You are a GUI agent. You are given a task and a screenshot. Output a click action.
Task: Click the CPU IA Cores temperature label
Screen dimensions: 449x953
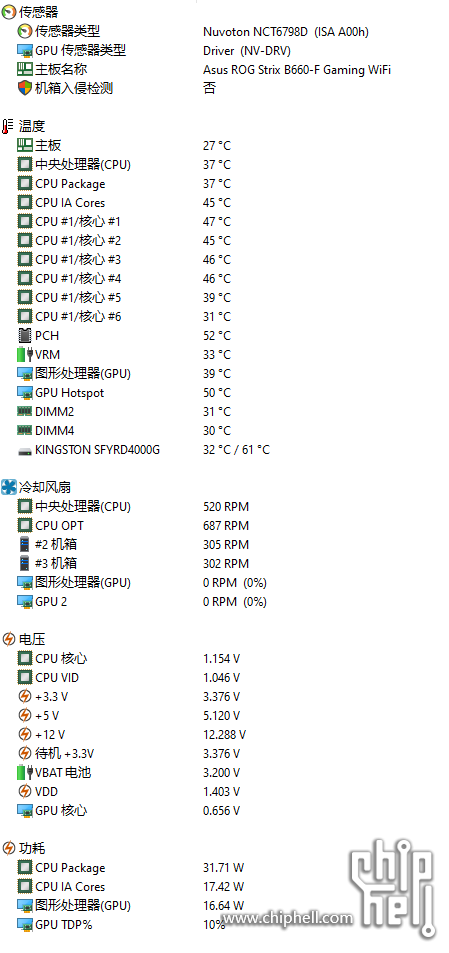[70, 202]
